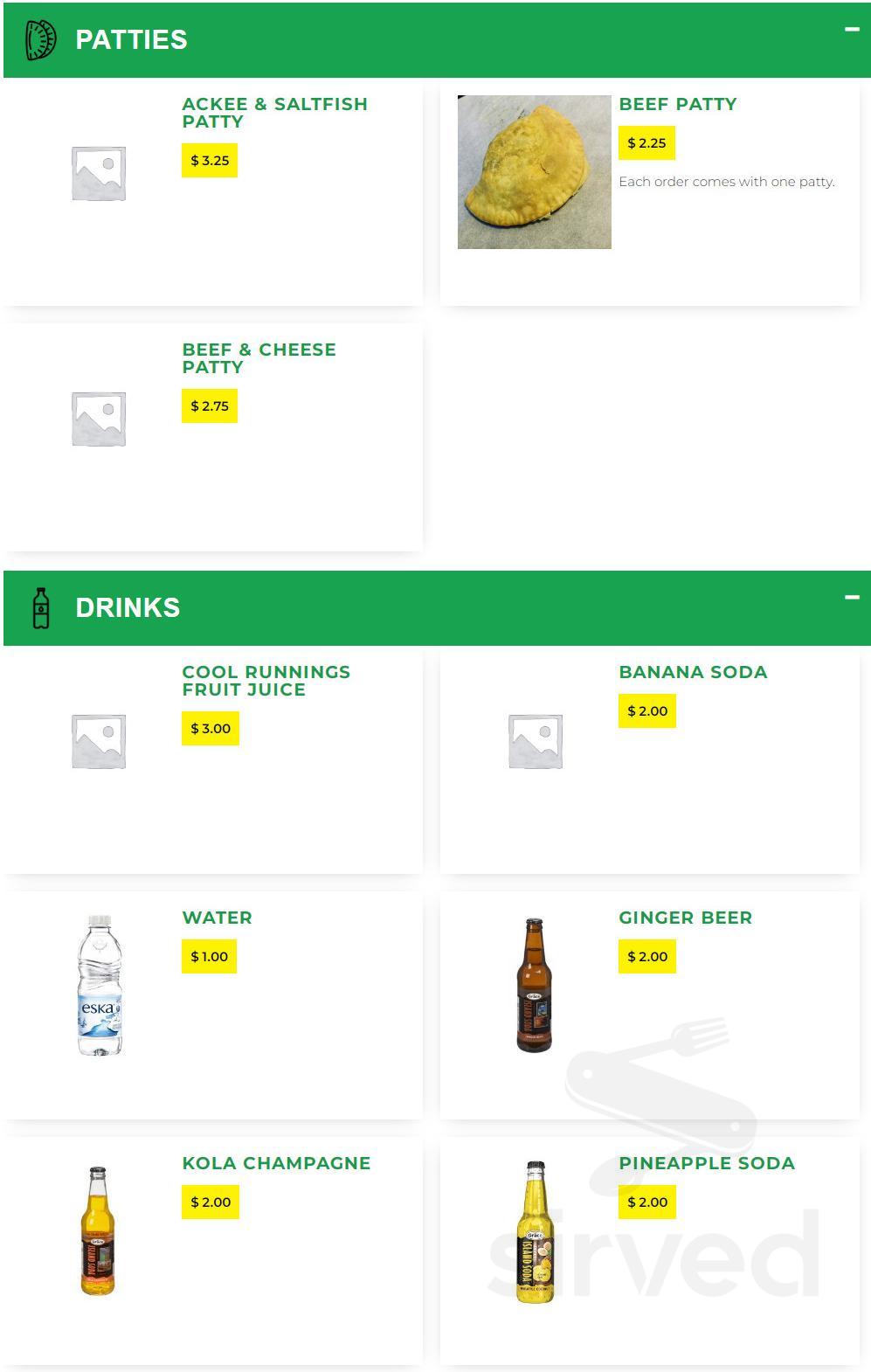
Task: Click the bottle icon in Drinks header
Action: [x=41, y=608]
